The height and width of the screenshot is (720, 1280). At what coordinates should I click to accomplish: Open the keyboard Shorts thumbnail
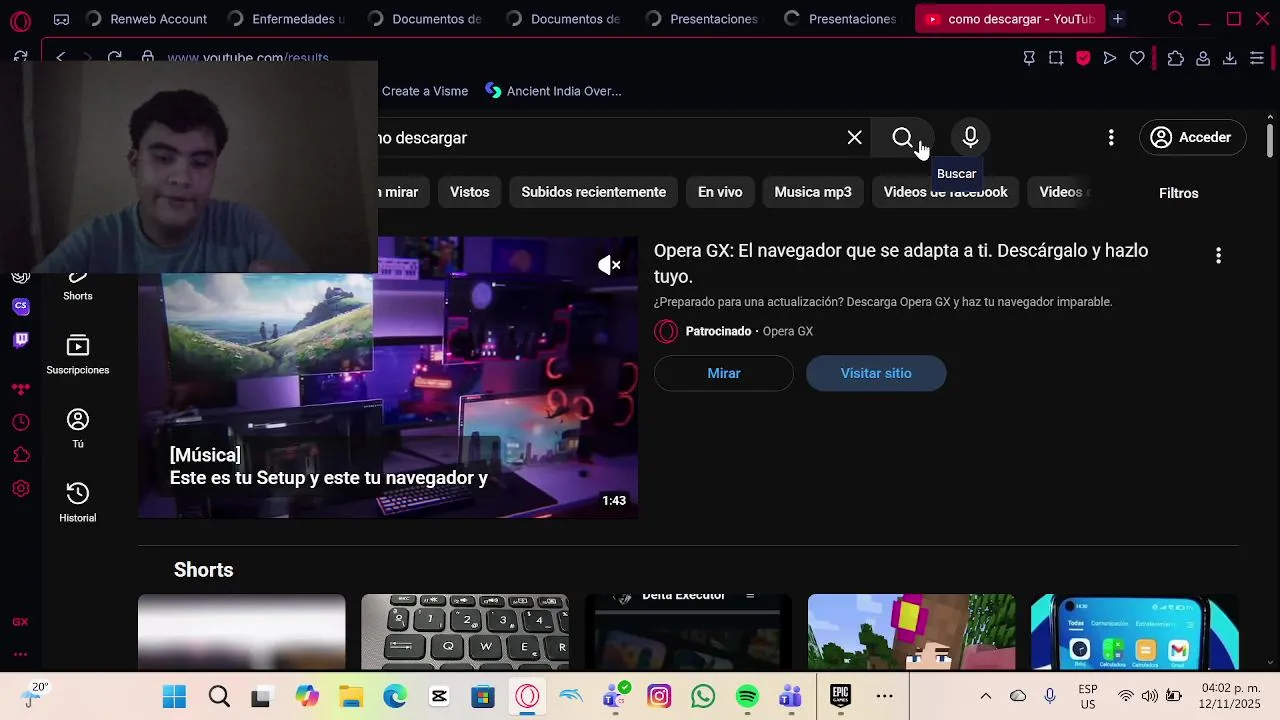[x=465, y=632]
